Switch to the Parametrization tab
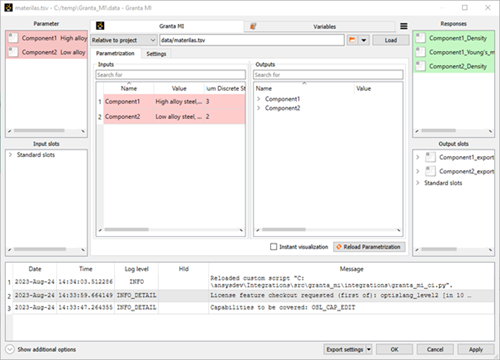Screen dimensions: 500x360 [115, 53]
